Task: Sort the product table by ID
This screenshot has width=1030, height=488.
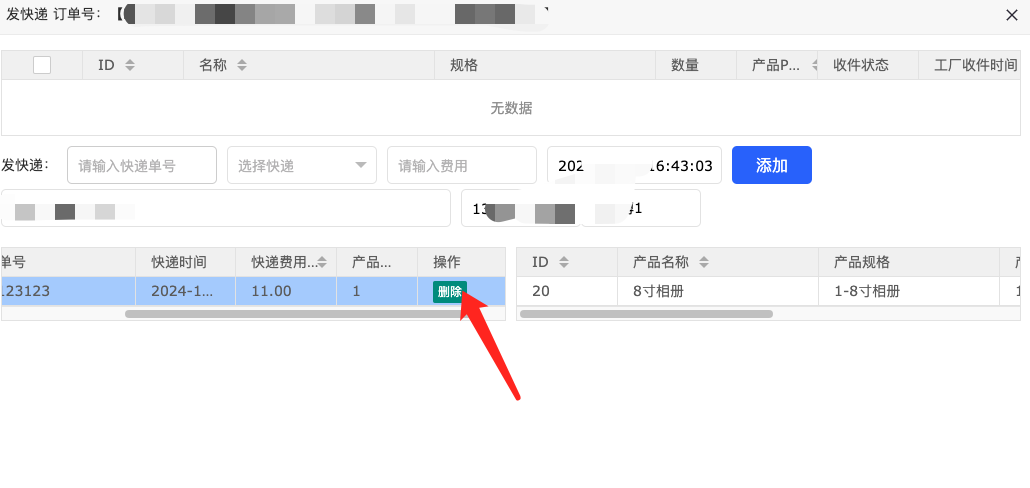Action: click(x=563, y=262)
